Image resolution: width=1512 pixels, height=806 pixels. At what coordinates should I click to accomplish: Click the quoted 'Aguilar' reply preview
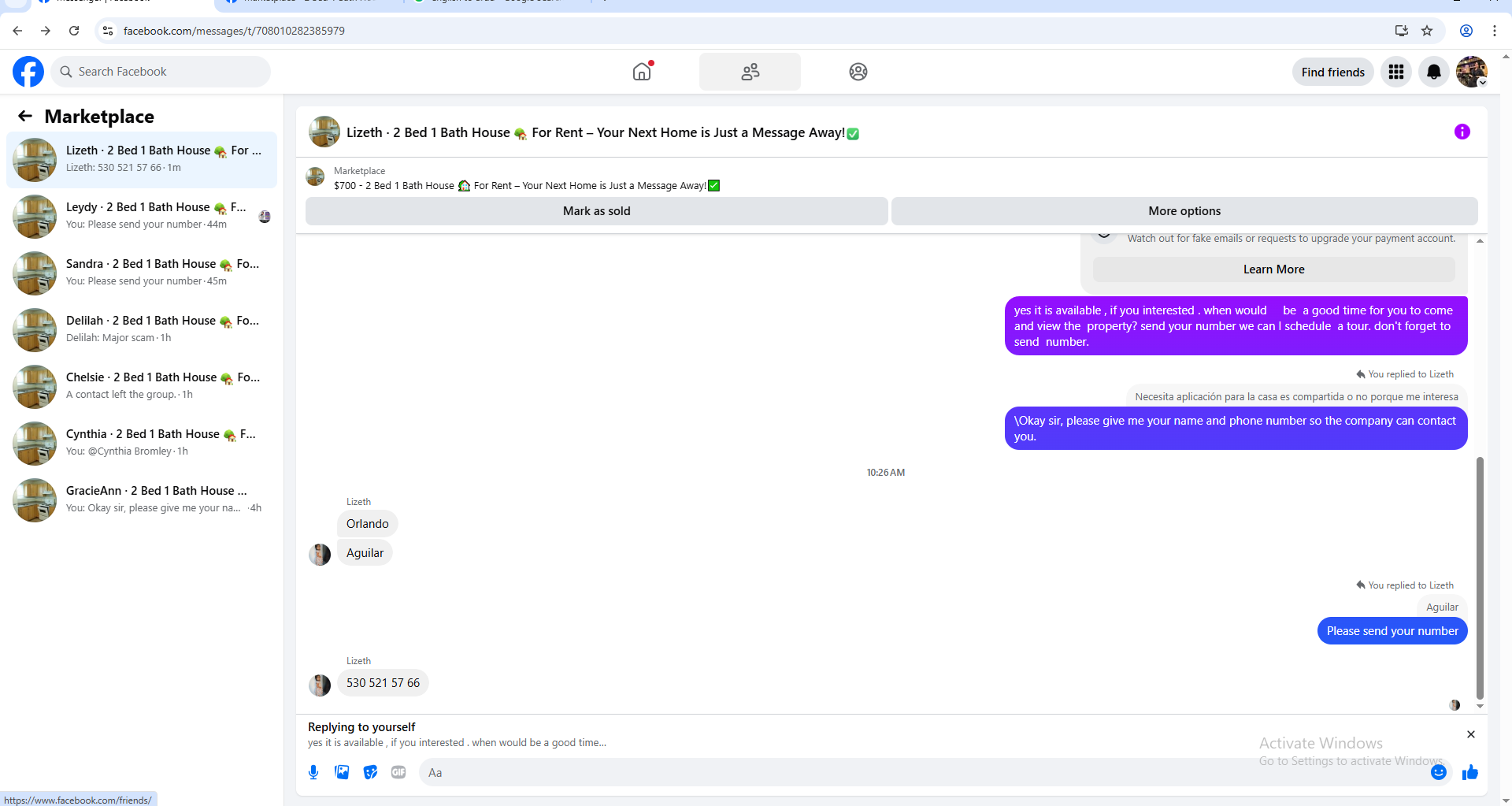[x=1442, y=607]
